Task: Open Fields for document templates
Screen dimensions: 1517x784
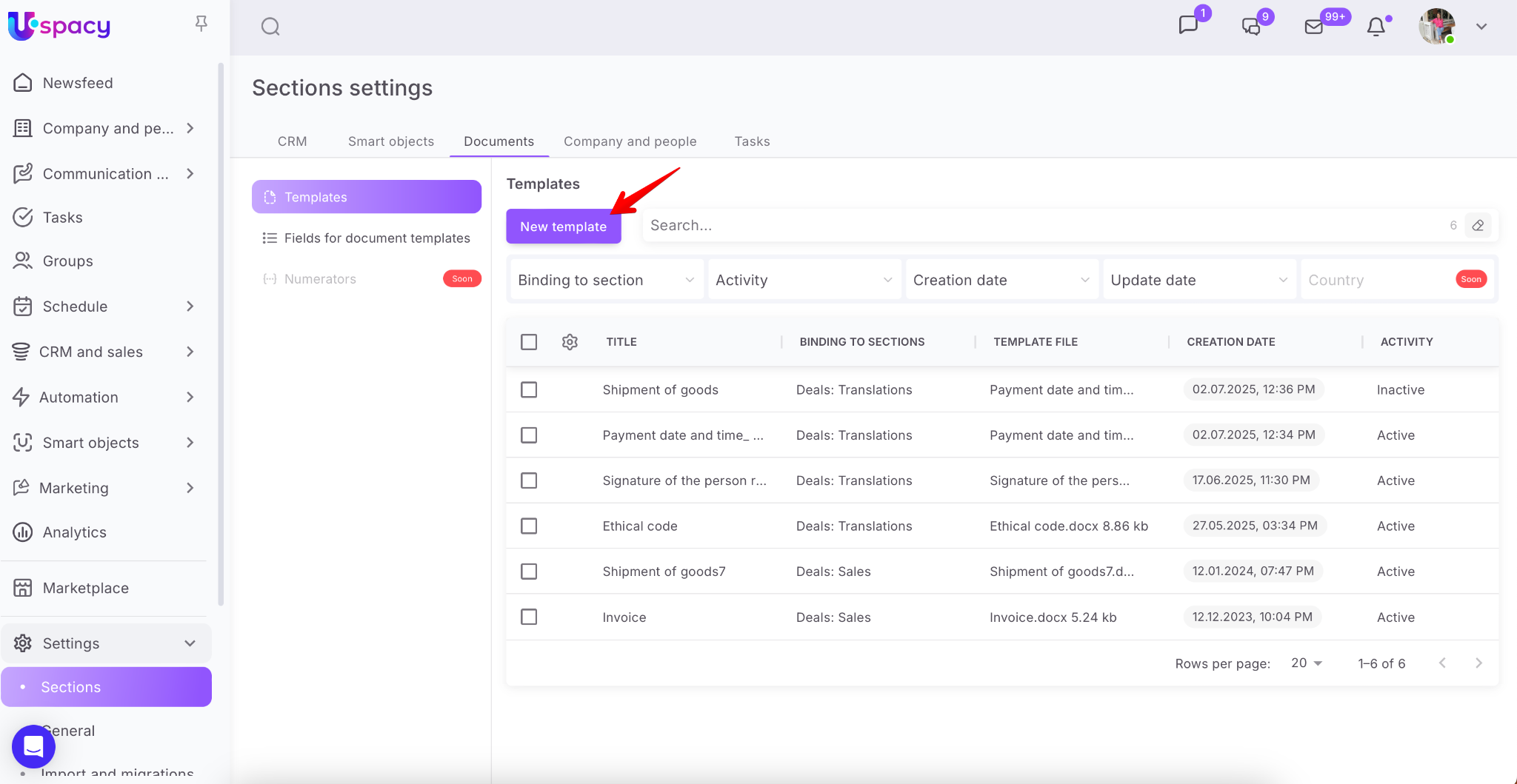Action: (376, 238)
